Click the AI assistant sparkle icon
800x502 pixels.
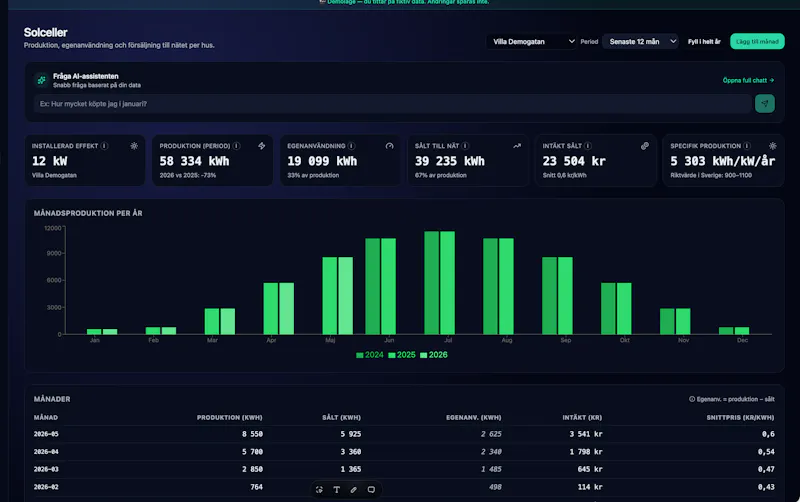click(x=42, y=80)
